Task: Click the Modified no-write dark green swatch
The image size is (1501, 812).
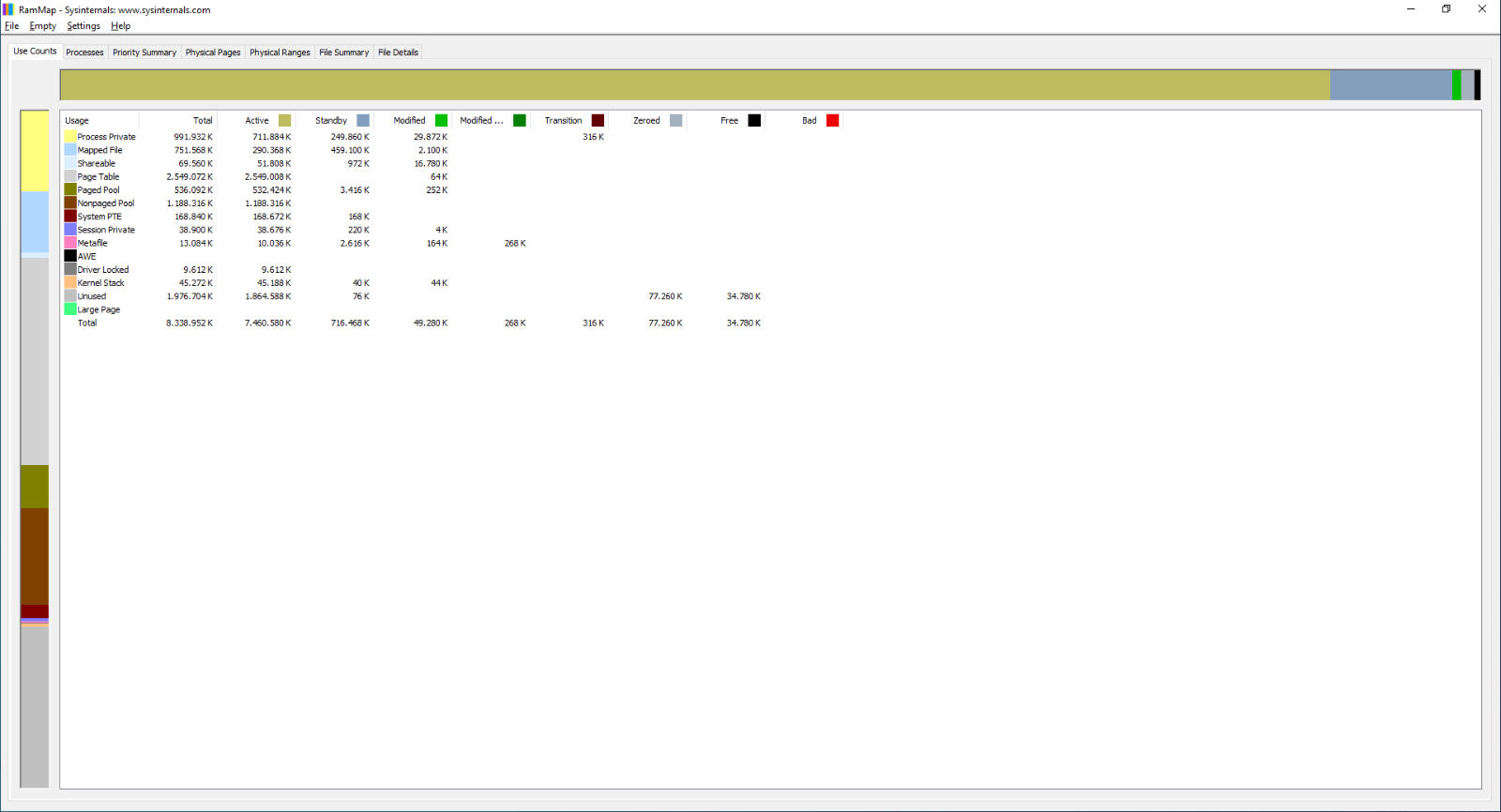Action: (x=520, y=120)
